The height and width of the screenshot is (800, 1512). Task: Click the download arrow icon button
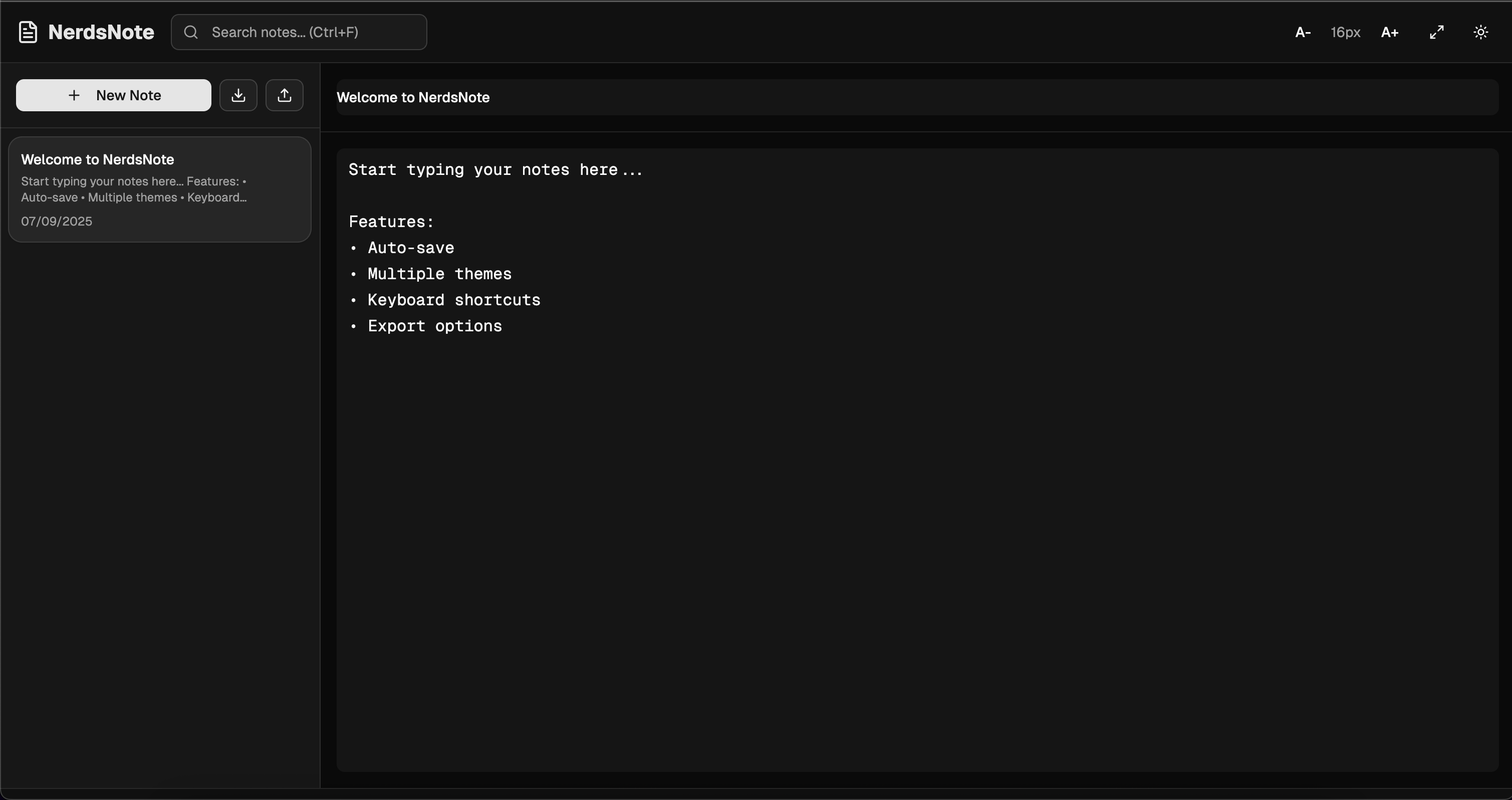coord(238,95)
